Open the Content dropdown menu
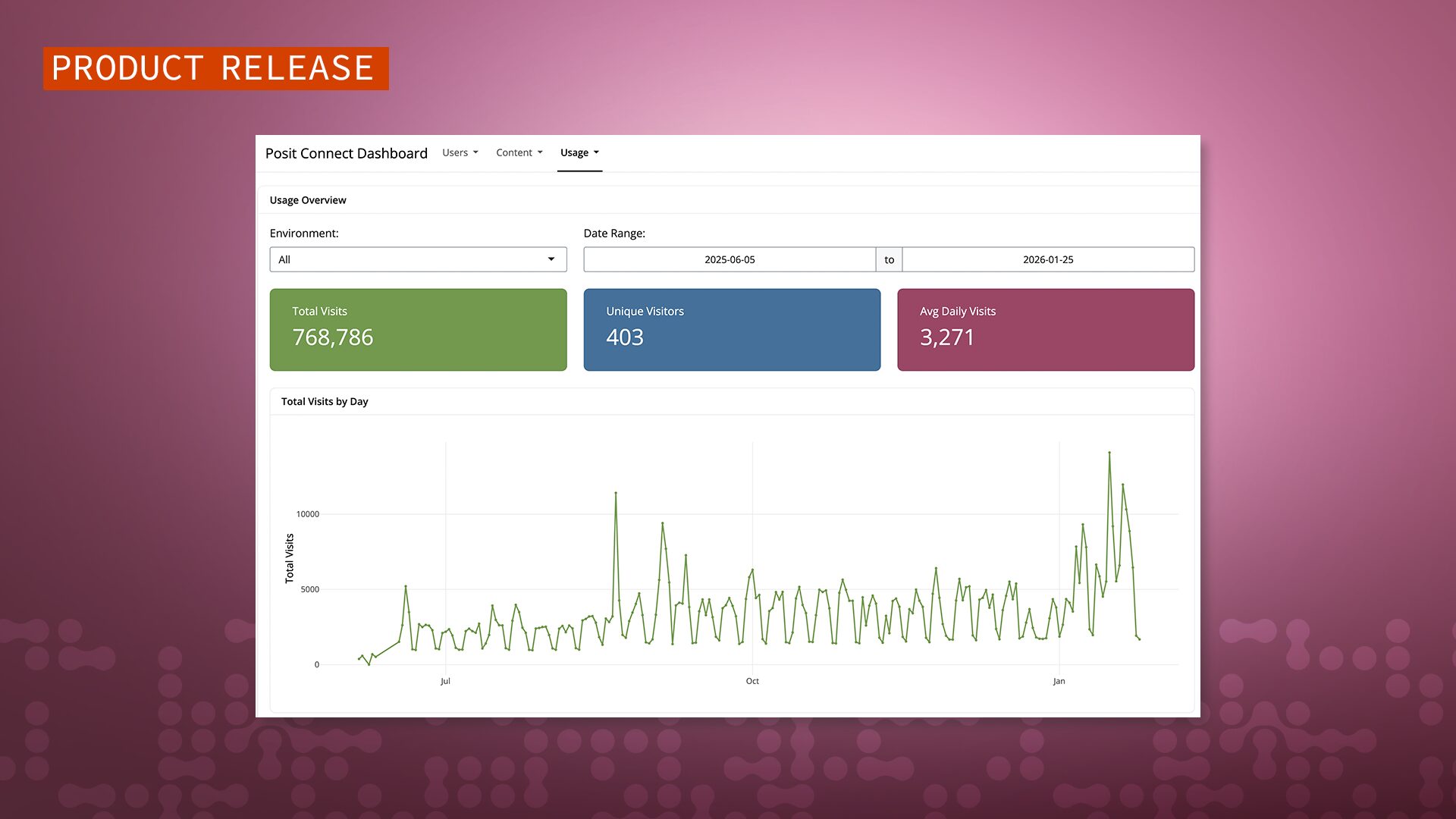 519,152
